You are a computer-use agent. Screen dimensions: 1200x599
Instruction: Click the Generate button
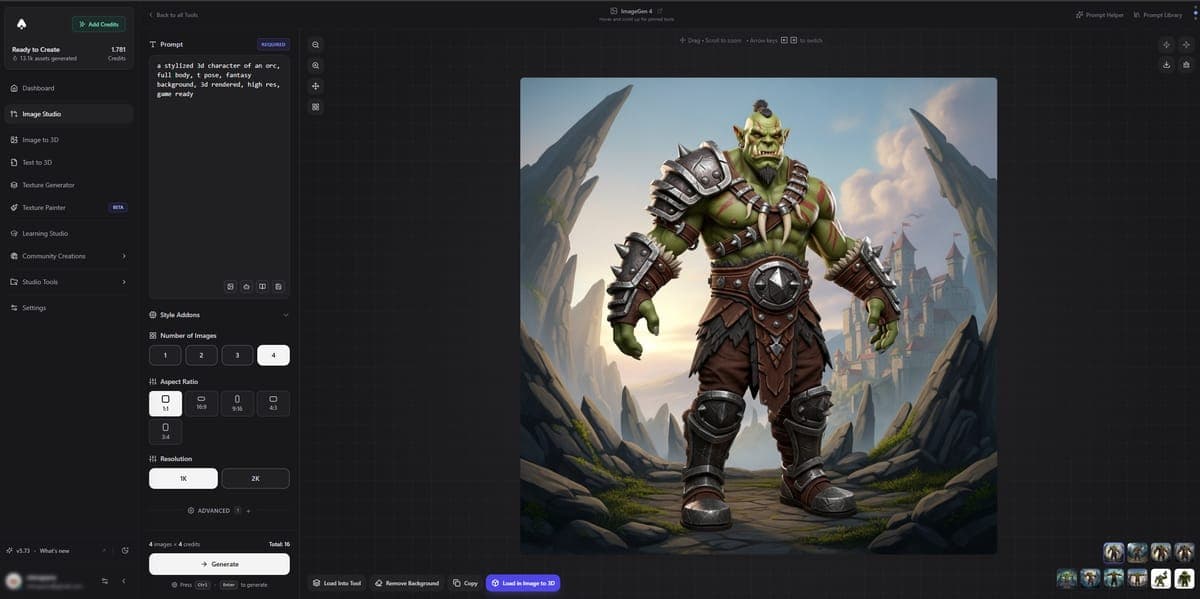[x=219, y=564]
